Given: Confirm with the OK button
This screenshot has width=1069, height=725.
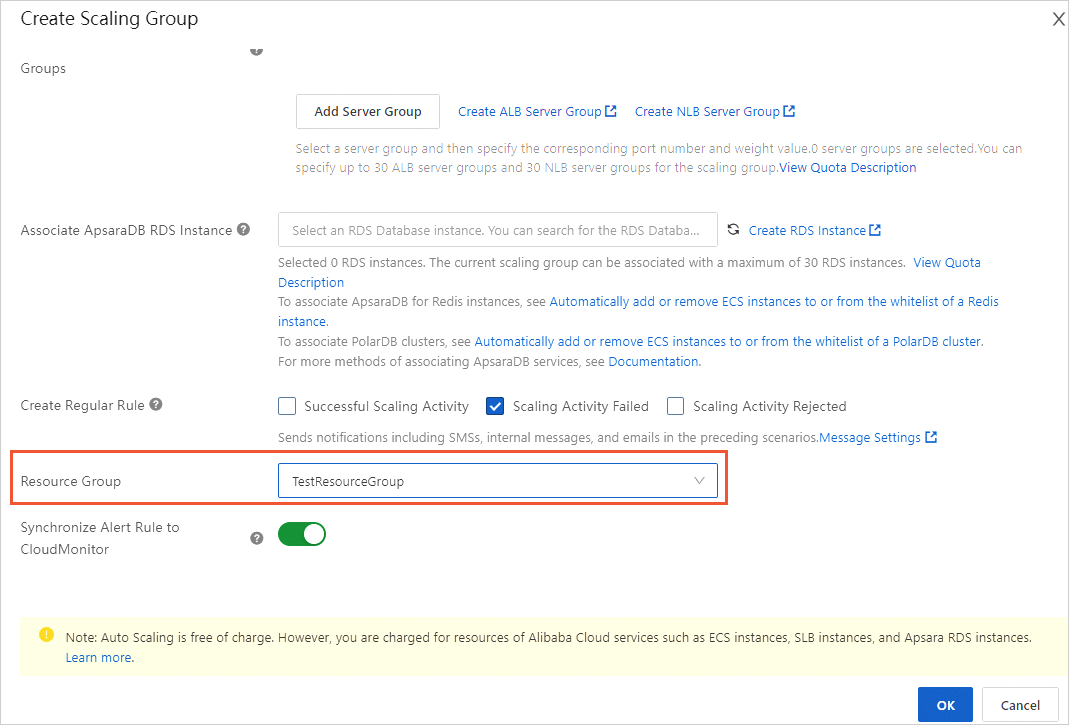Looking at the screenshot, I should [945, 705].
